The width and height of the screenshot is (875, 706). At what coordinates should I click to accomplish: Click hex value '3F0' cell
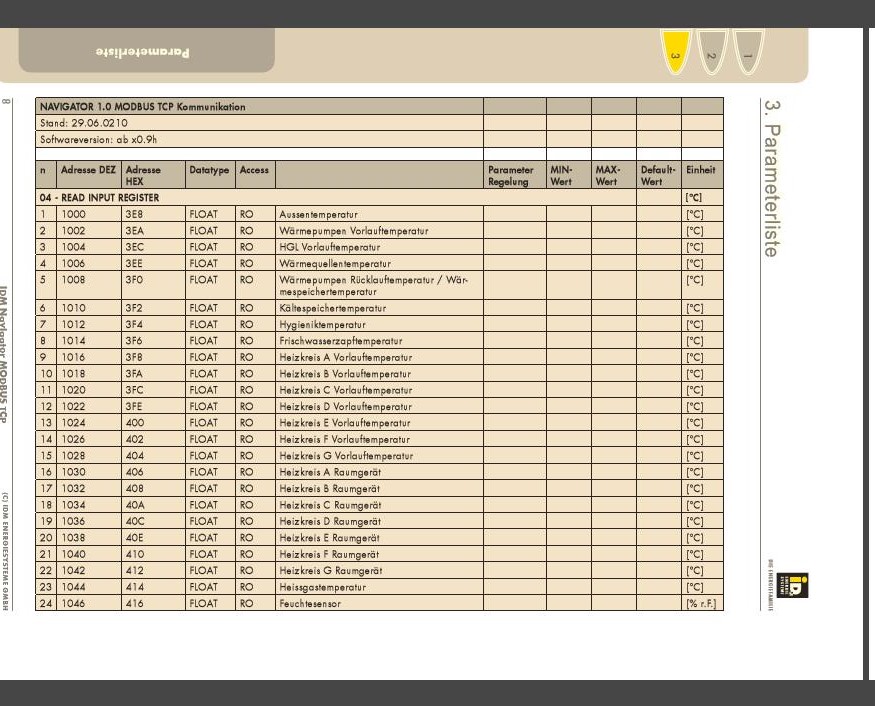pos(153,285)
